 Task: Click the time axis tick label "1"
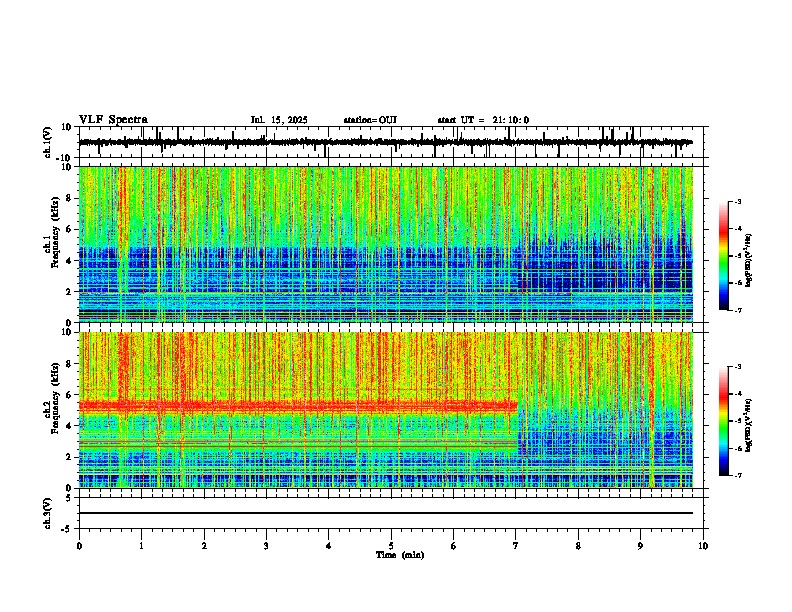[142, 546]
